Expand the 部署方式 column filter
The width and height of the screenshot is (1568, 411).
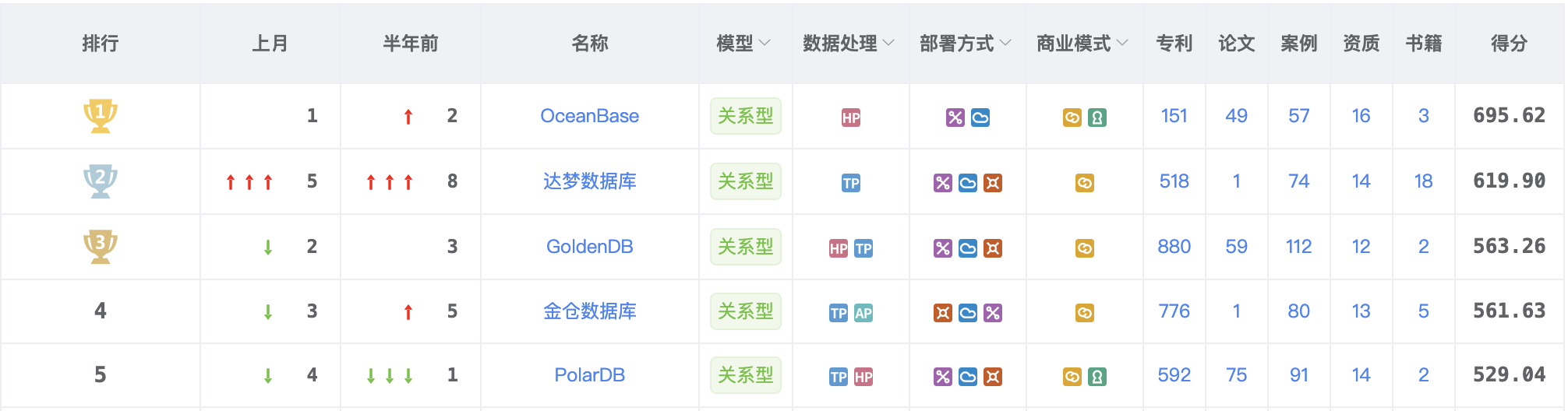coord(1005,43)
